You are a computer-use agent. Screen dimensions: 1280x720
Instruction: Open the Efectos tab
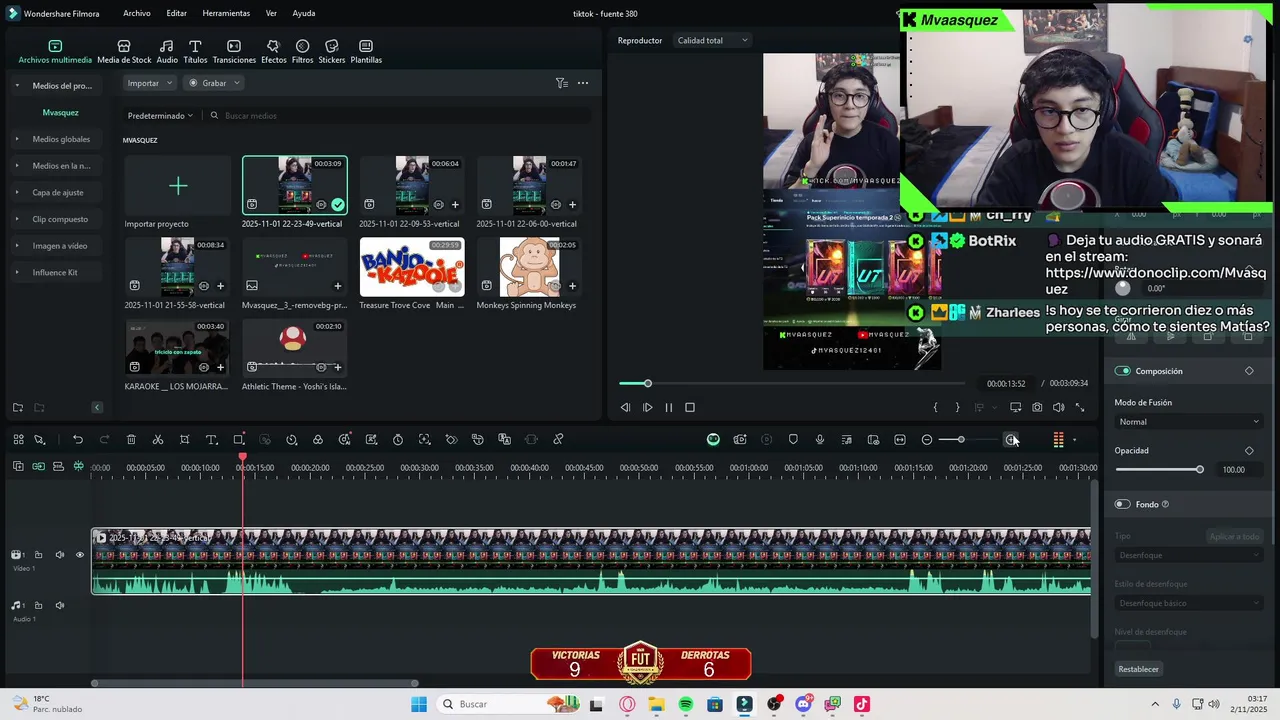[273, 52]
